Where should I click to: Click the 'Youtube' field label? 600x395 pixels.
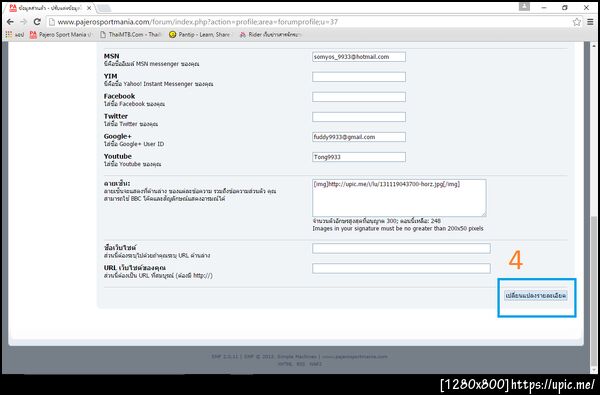tap(118, 156)
